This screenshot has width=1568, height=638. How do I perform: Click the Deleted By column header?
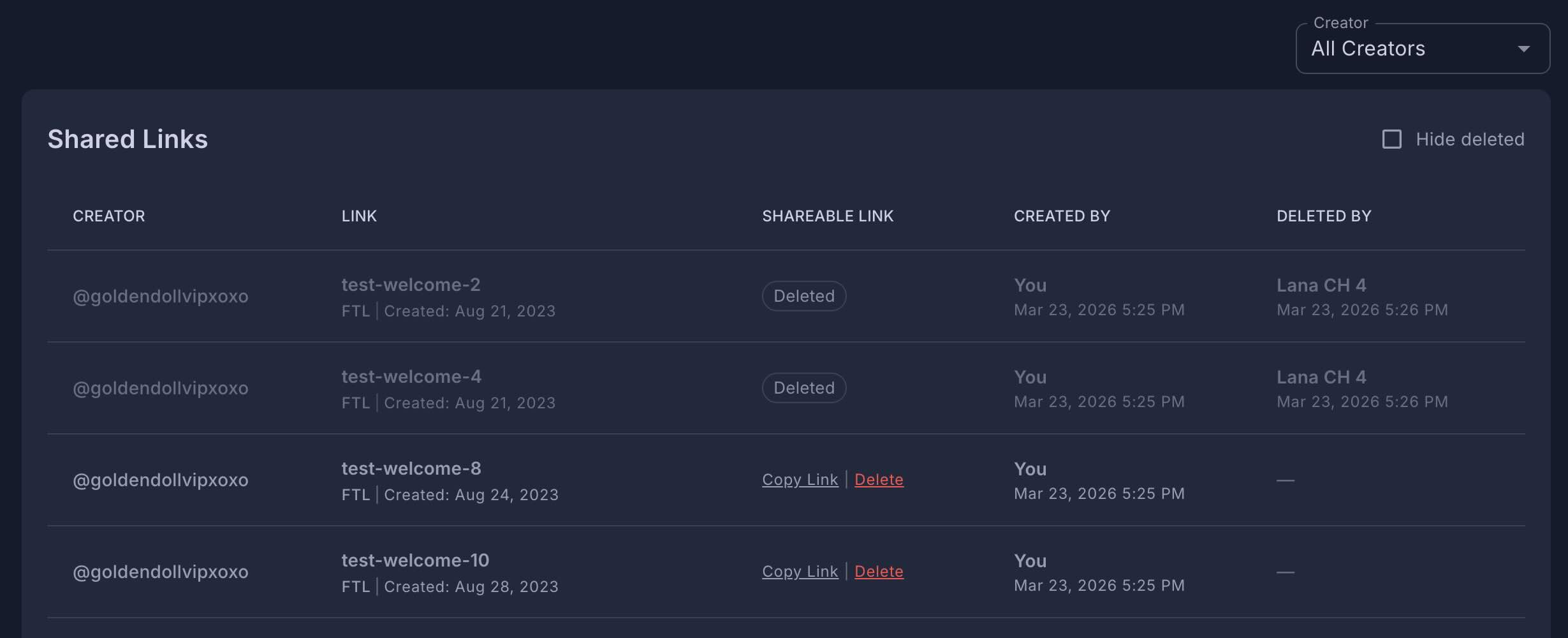point(1323,216)
